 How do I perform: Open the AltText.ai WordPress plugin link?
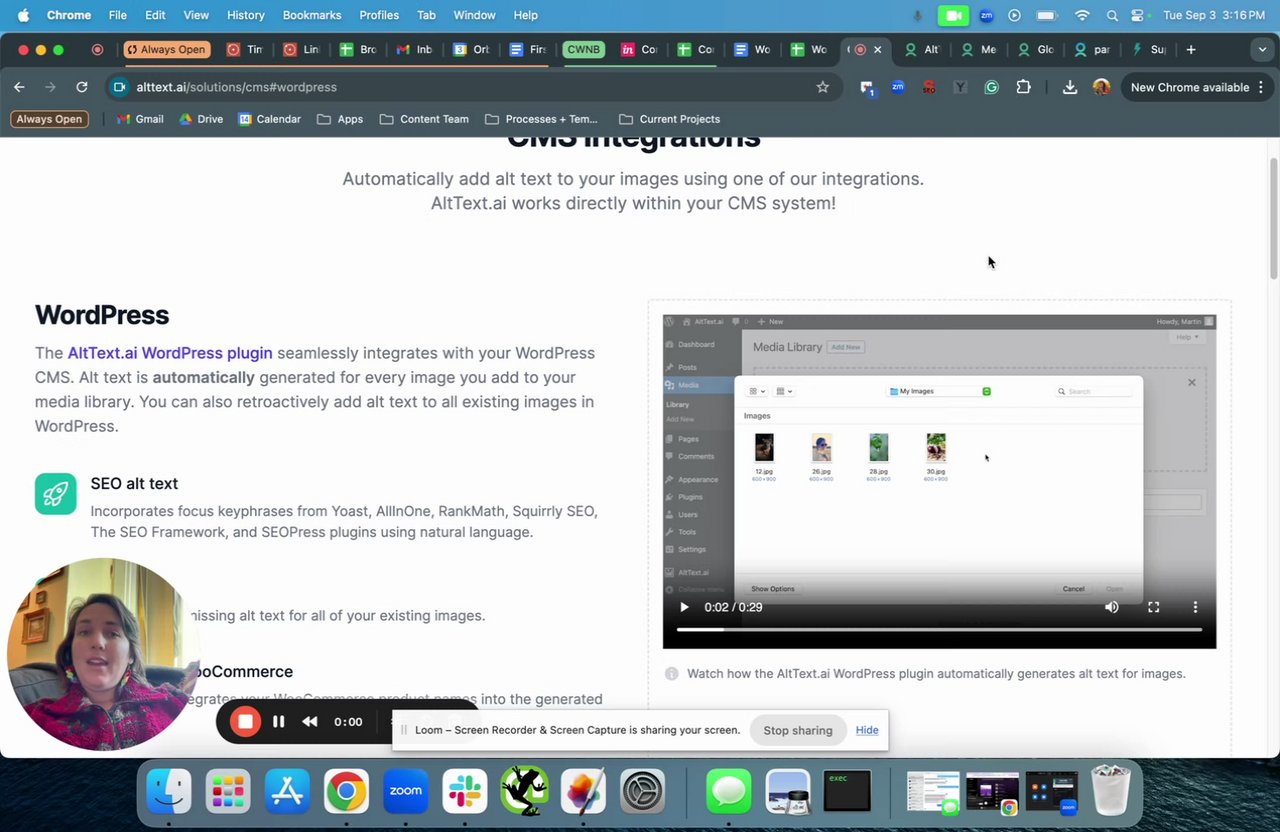coord(170,353)
